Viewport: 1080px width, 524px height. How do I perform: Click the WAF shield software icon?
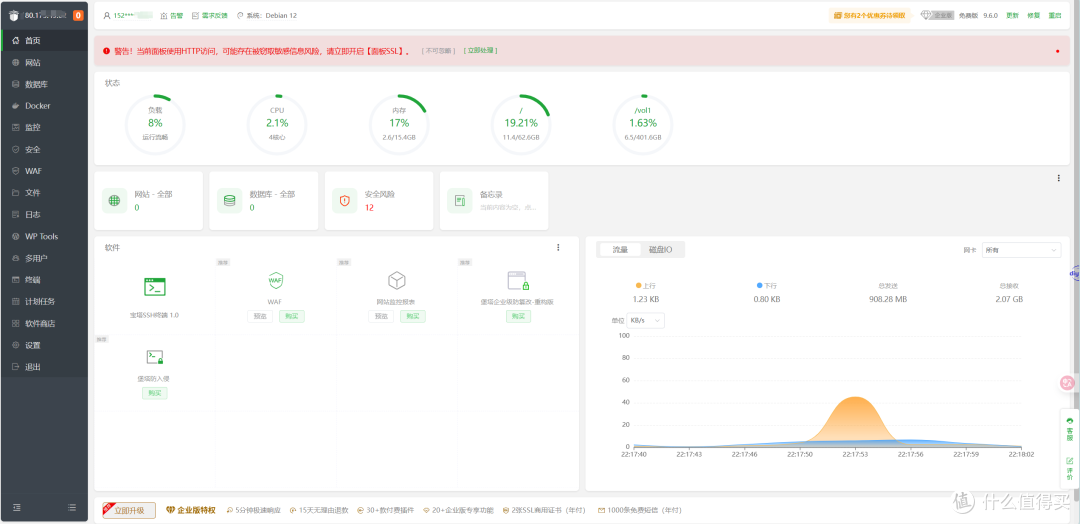pos(276,280)
